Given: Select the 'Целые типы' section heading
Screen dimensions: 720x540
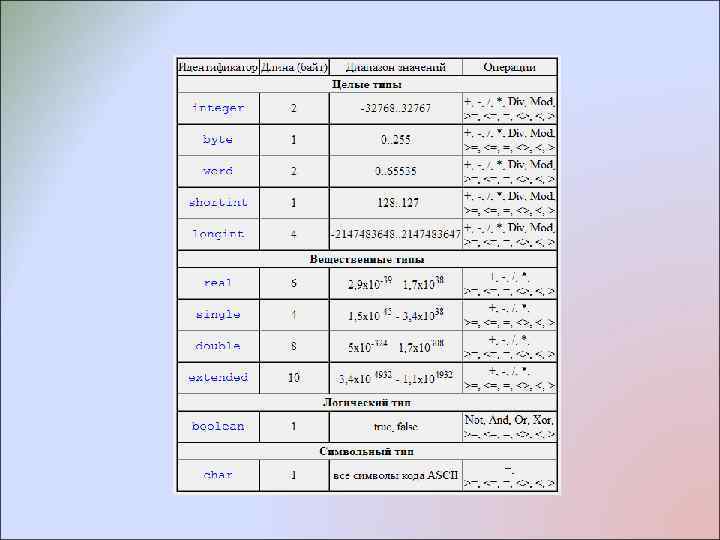Looking at the screenshot, I should pos(366,84).
